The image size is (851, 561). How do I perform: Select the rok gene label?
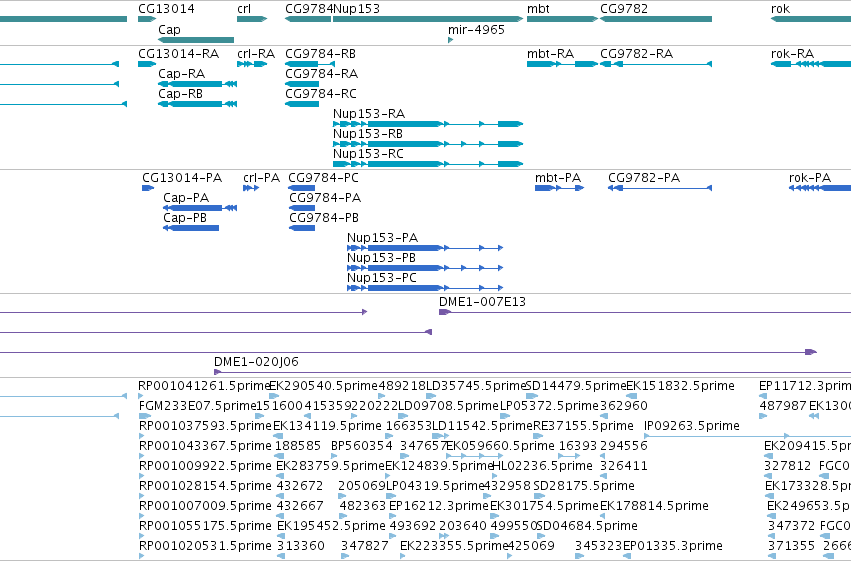pyautogui.click(x=780, y=9)
